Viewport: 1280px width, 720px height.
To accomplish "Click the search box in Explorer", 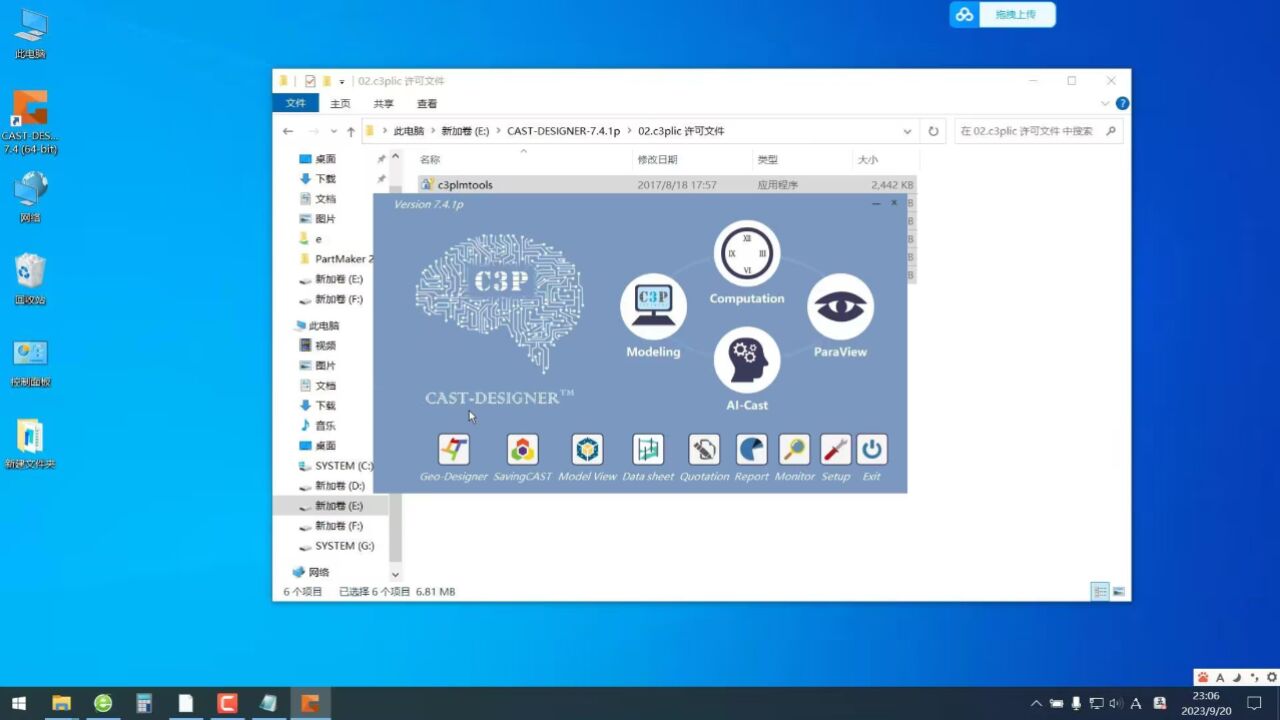I will point(1030,131).
